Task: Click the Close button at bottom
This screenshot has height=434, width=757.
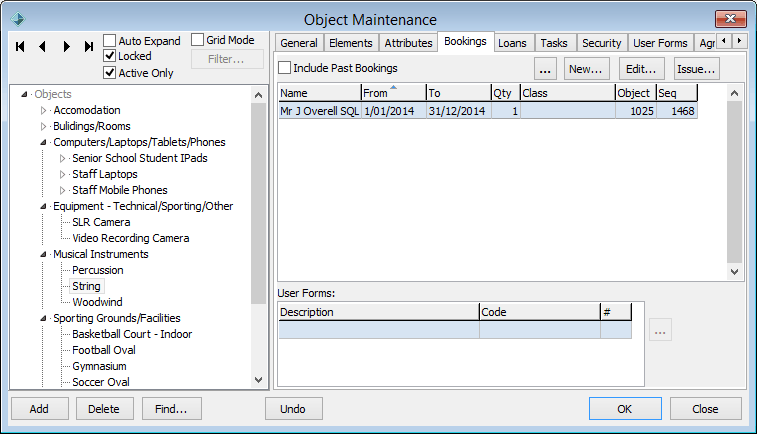Action: click(705, 409)
